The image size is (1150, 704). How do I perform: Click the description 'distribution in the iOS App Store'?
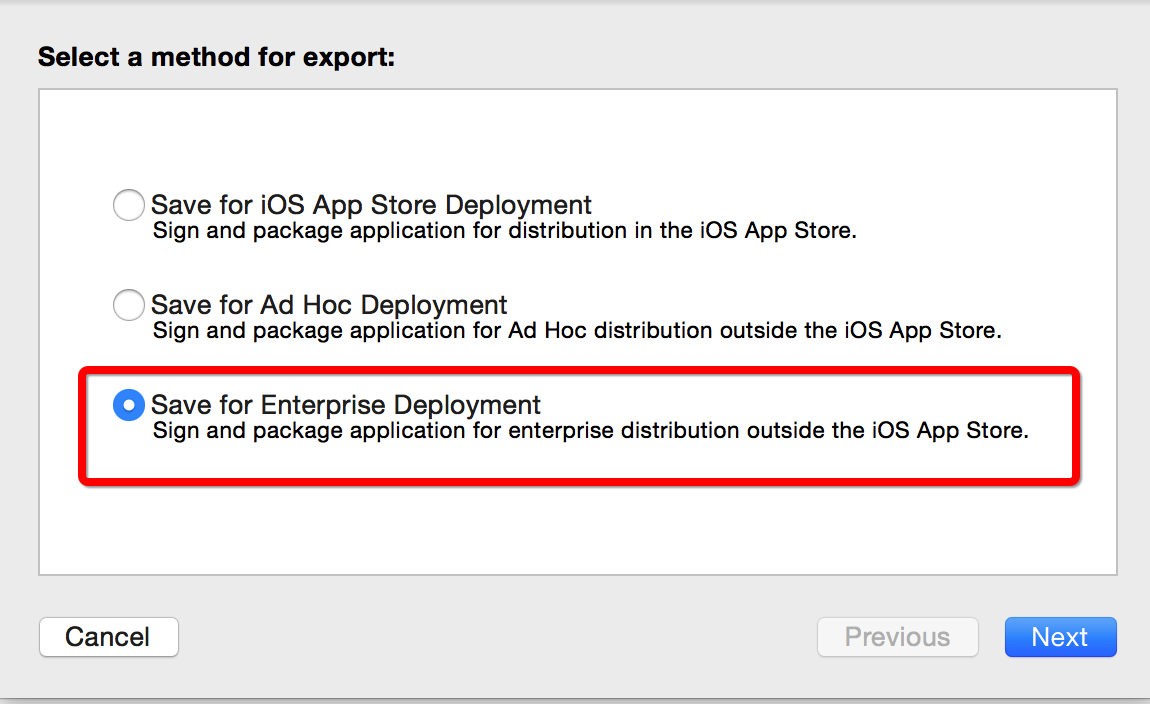(681, 230)
